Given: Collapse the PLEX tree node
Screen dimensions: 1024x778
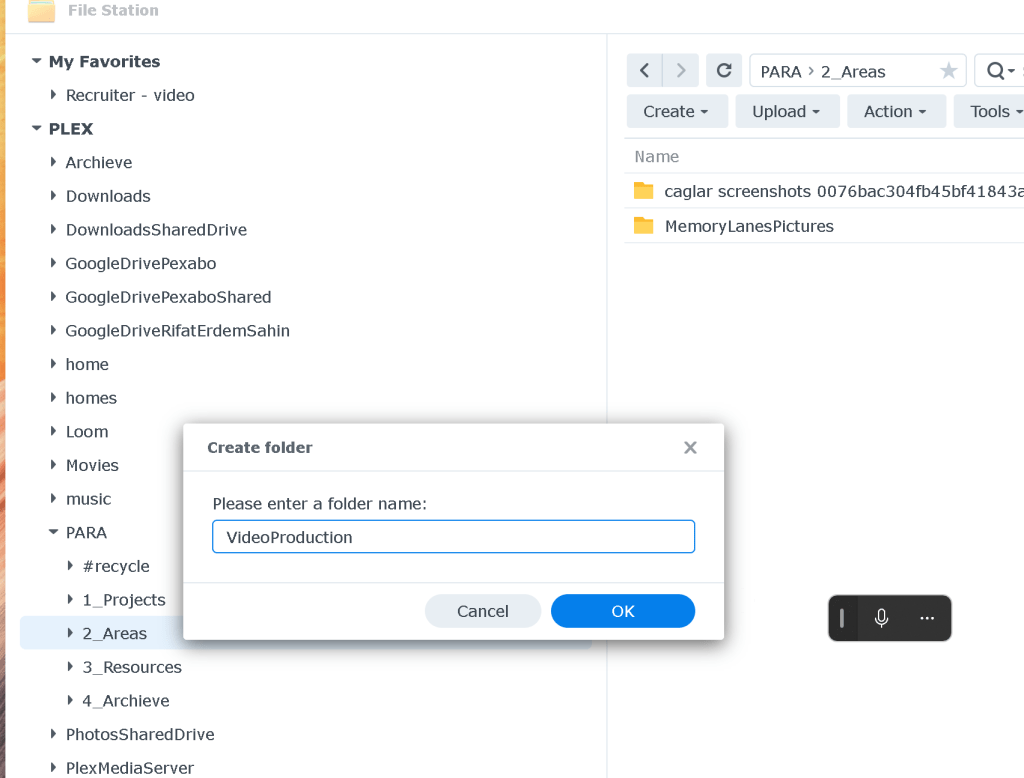Looking at the screenshot, I should click(37, 129).
